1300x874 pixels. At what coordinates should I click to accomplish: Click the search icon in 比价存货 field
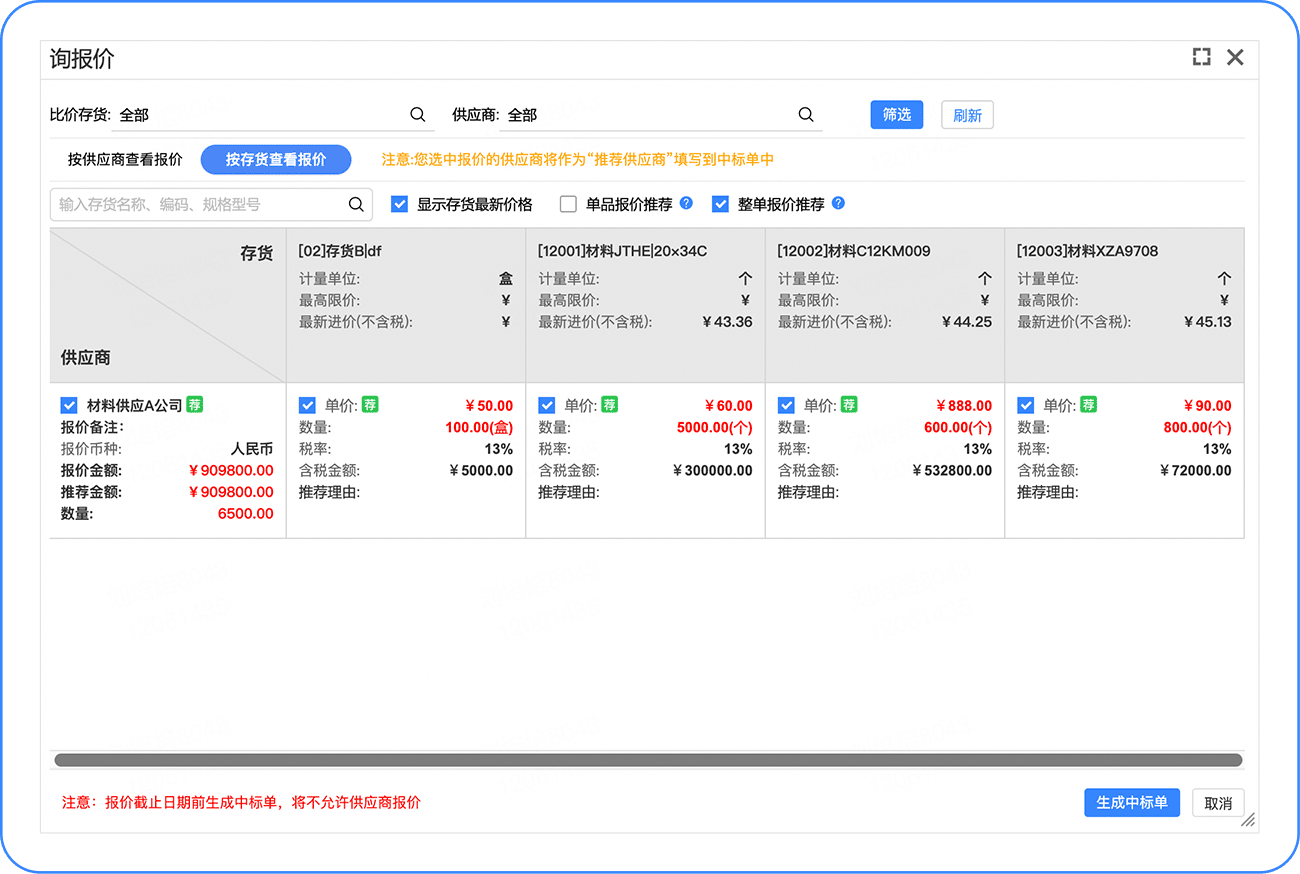click(x=418, y=115)
